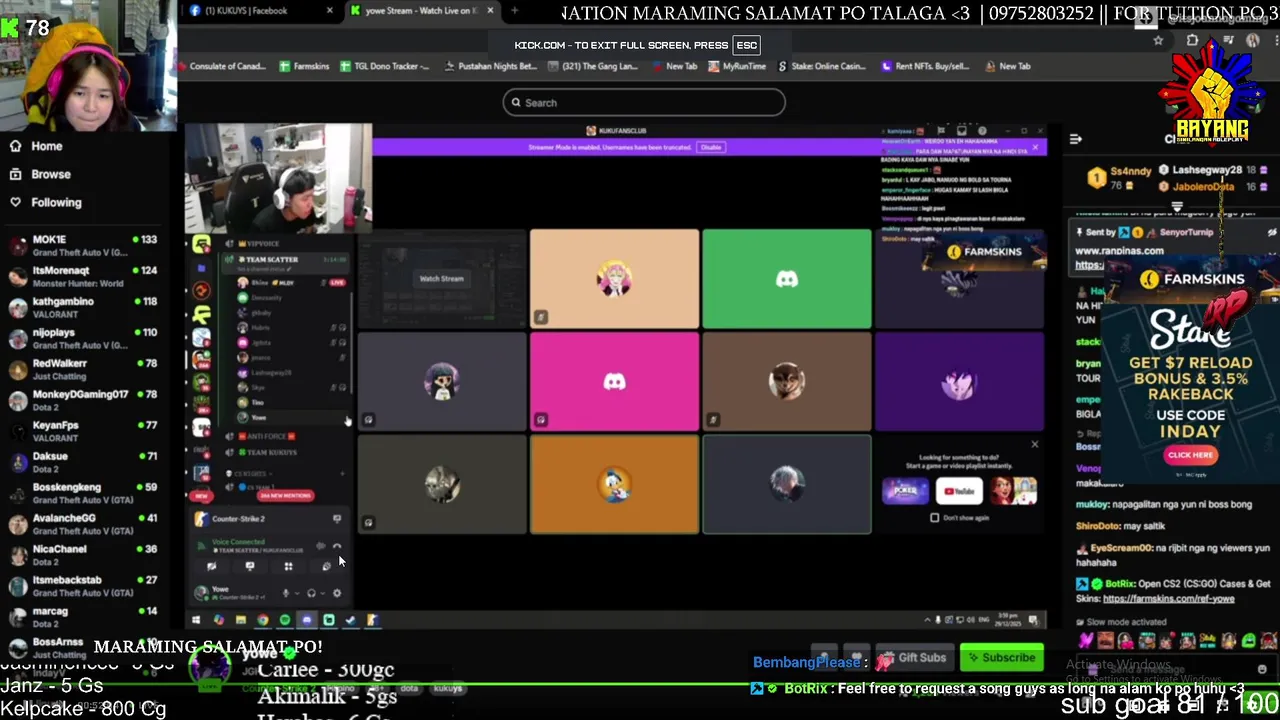Launch the YouTube activity thumbnail
This screenshot has width=1280, height=720.
tap(959, 491)
